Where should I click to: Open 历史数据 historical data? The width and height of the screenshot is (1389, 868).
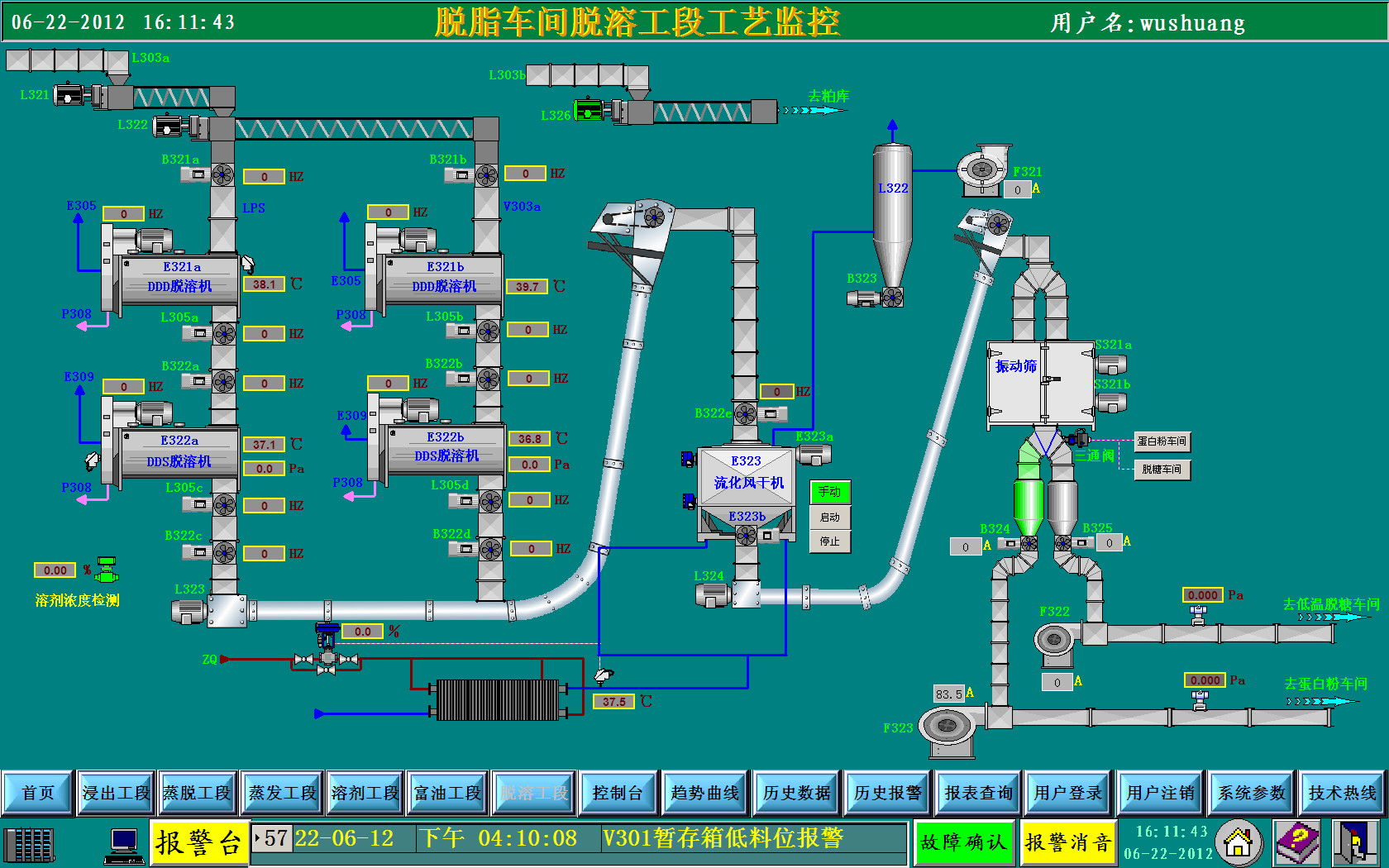pos(797,793)
